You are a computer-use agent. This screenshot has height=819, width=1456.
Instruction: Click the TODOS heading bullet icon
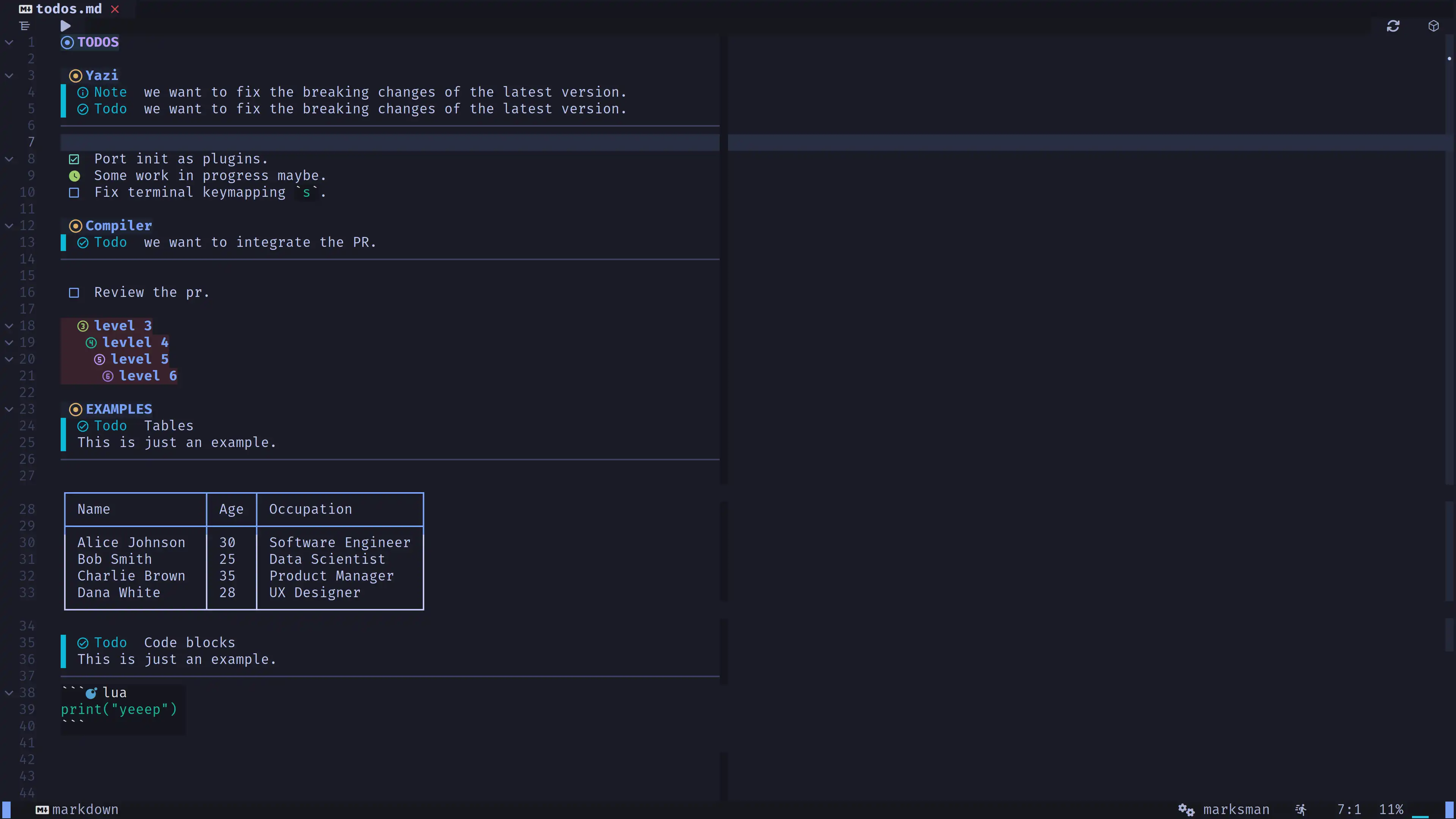pos(67,42)
